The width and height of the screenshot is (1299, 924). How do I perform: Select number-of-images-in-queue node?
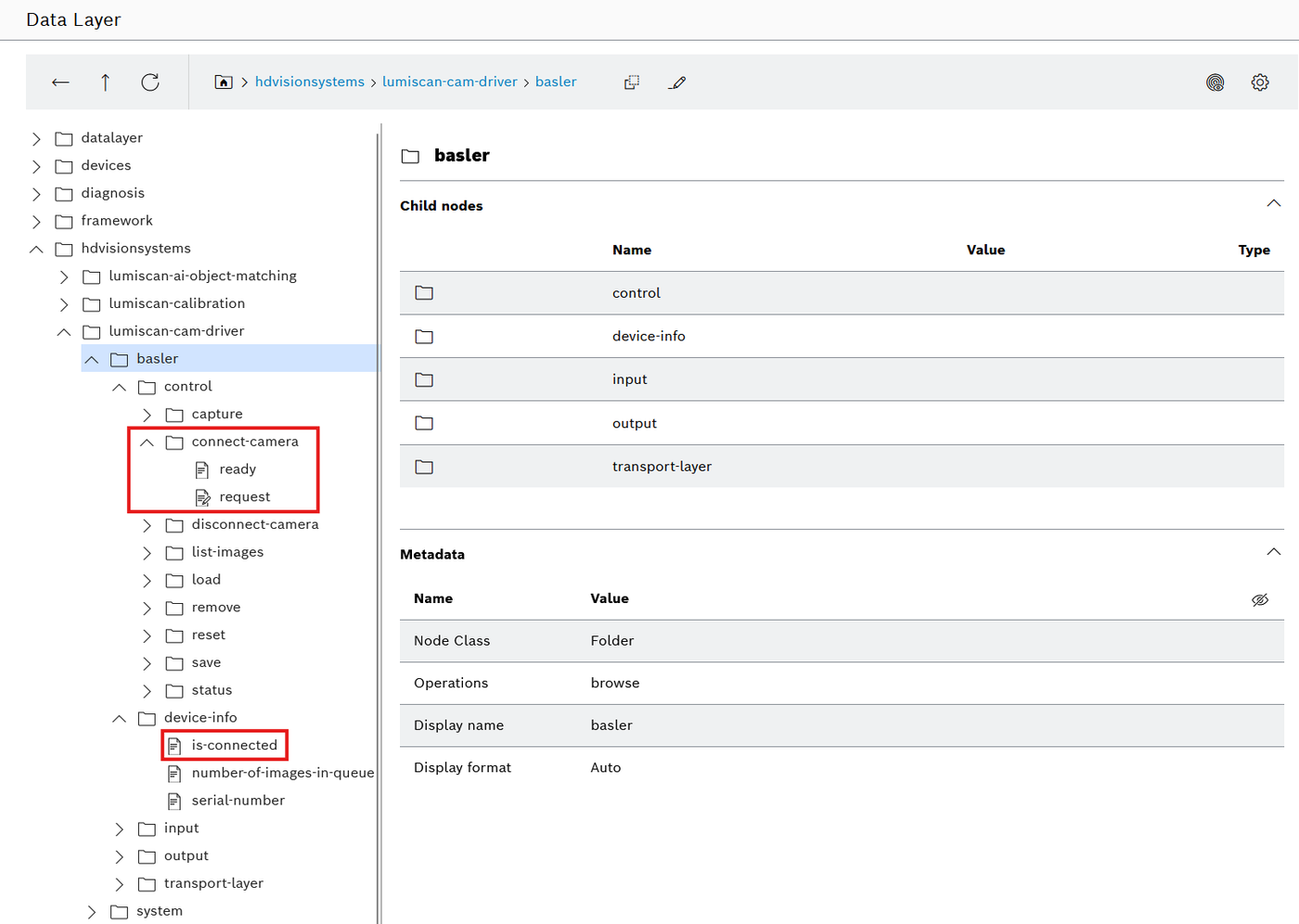tap(283, 773)
